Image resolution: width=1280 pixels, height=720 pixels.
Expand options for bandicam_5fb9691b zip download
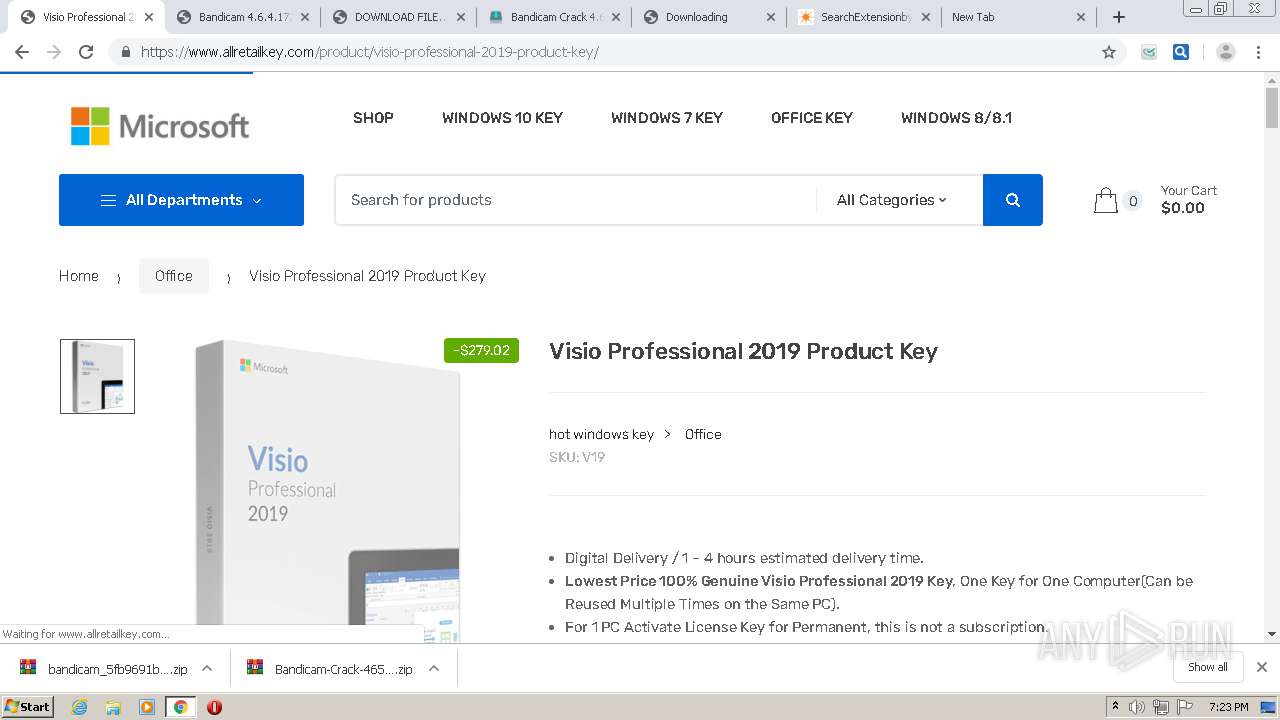[x=207, y=668]
